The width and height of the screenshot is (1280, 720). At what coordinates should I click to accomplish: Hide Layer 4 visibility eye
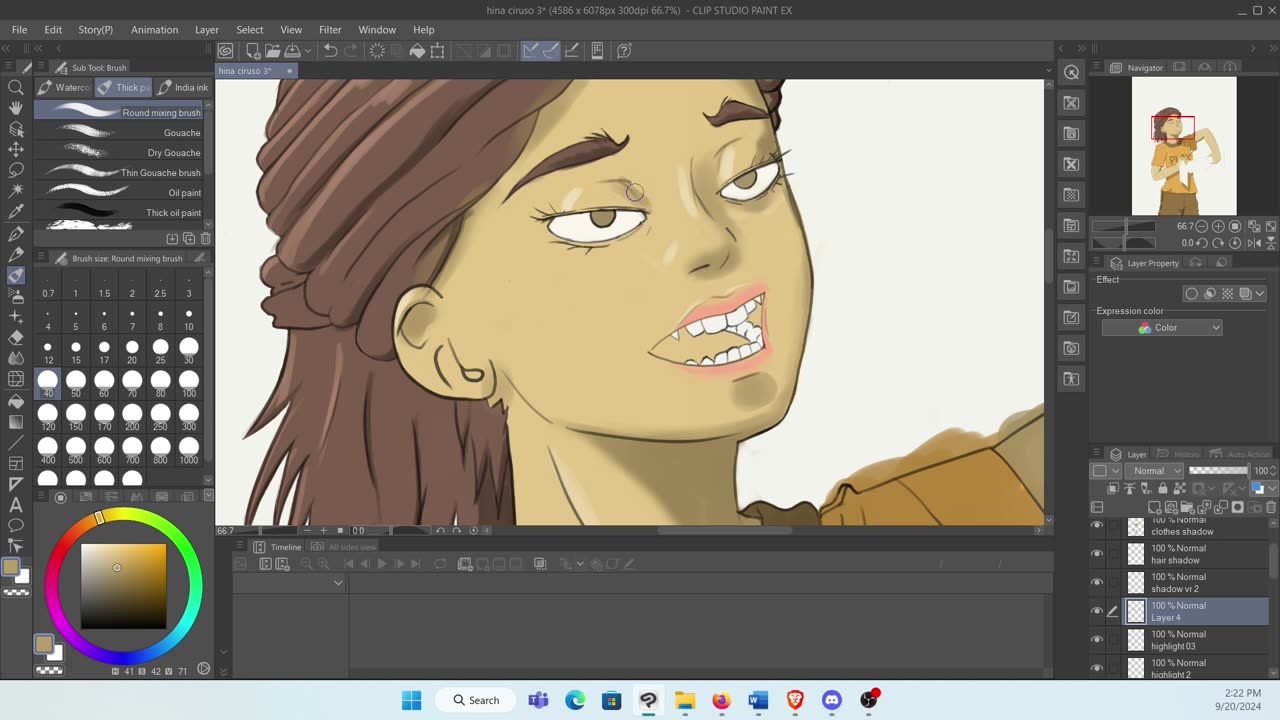click(1097, 611)
